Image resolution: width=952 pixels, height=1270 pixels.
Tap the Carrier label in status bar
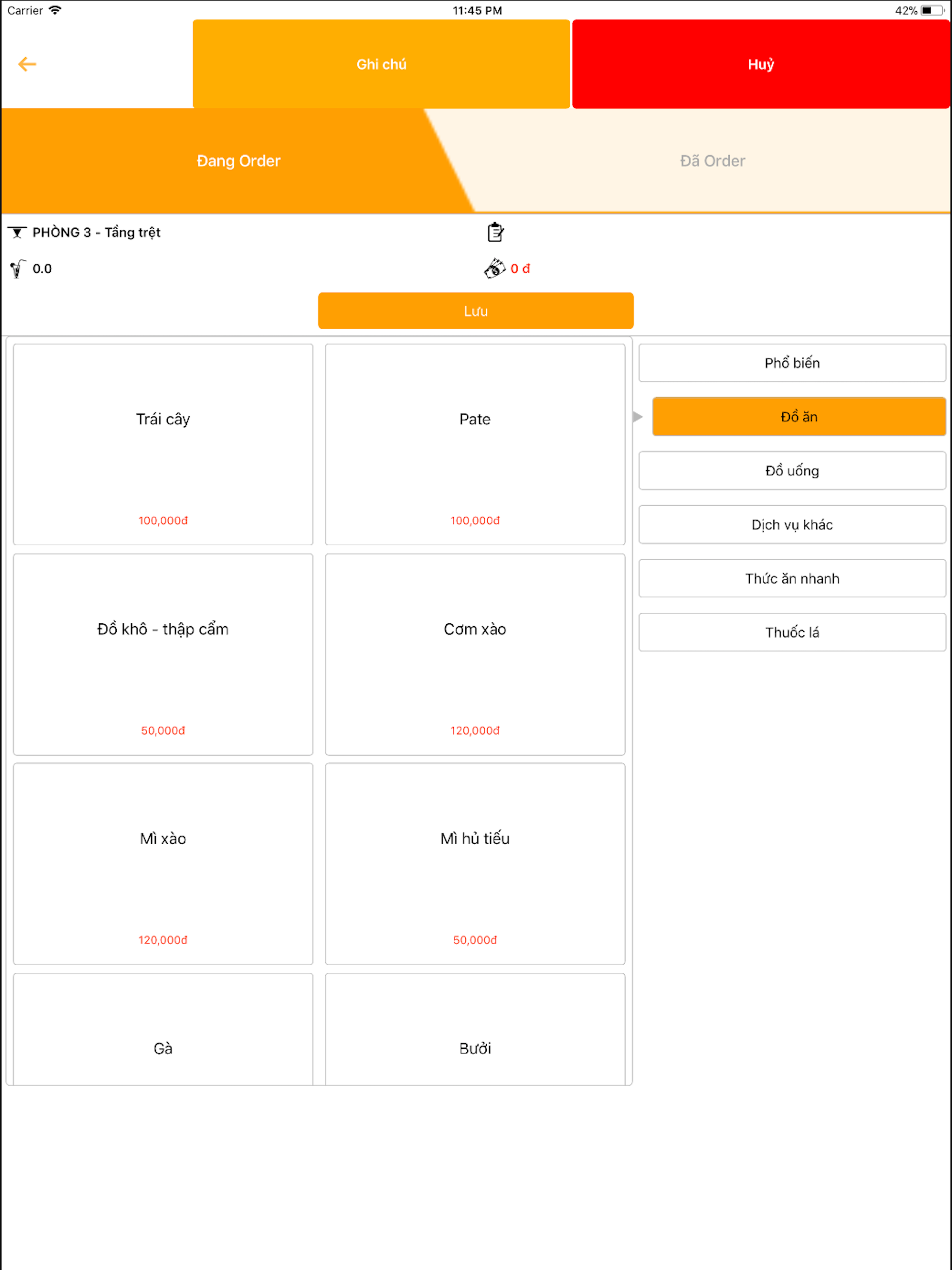pyautogui.click(x=25, y=10)
